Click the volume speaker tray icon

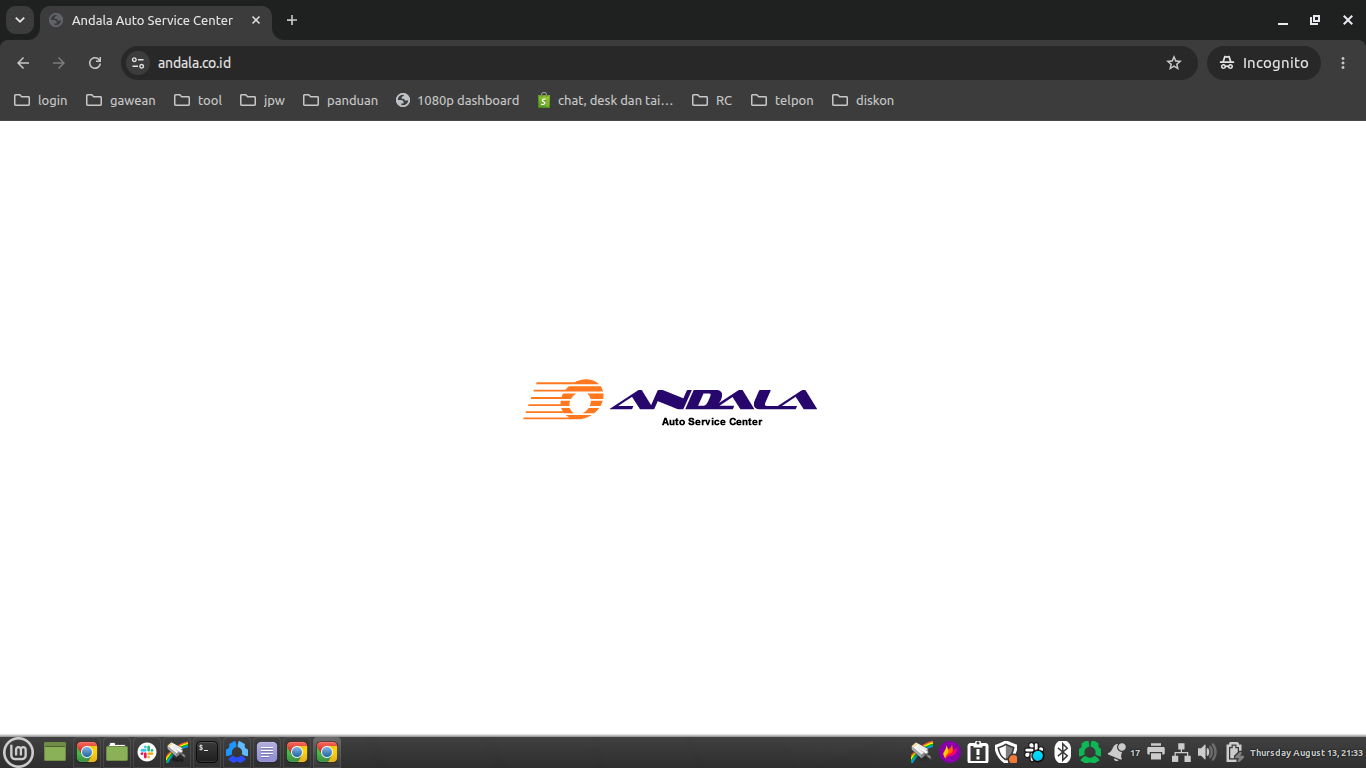[x=1207, y=752]
